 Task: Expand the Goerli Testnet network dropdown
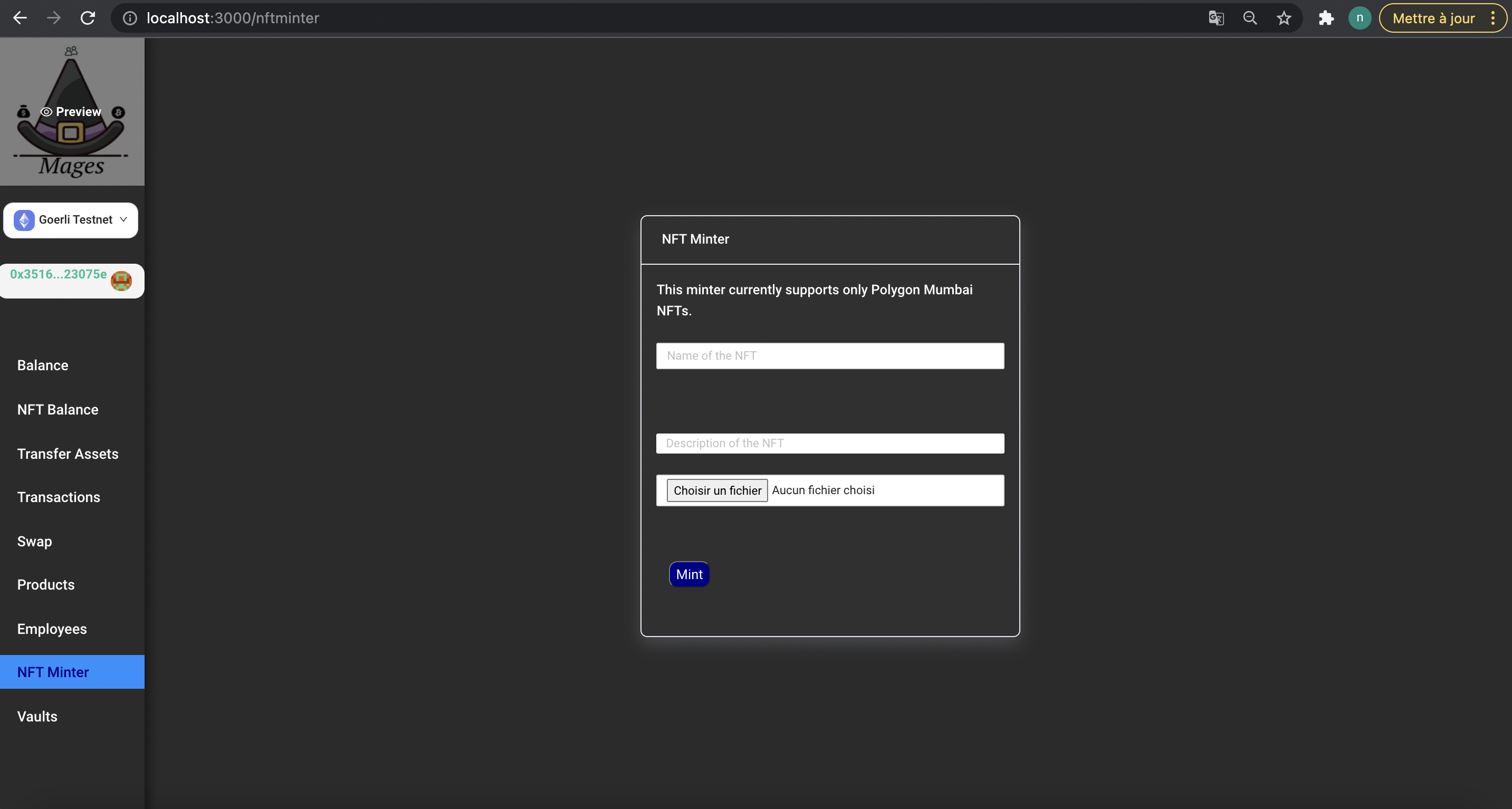pos(71,220)
